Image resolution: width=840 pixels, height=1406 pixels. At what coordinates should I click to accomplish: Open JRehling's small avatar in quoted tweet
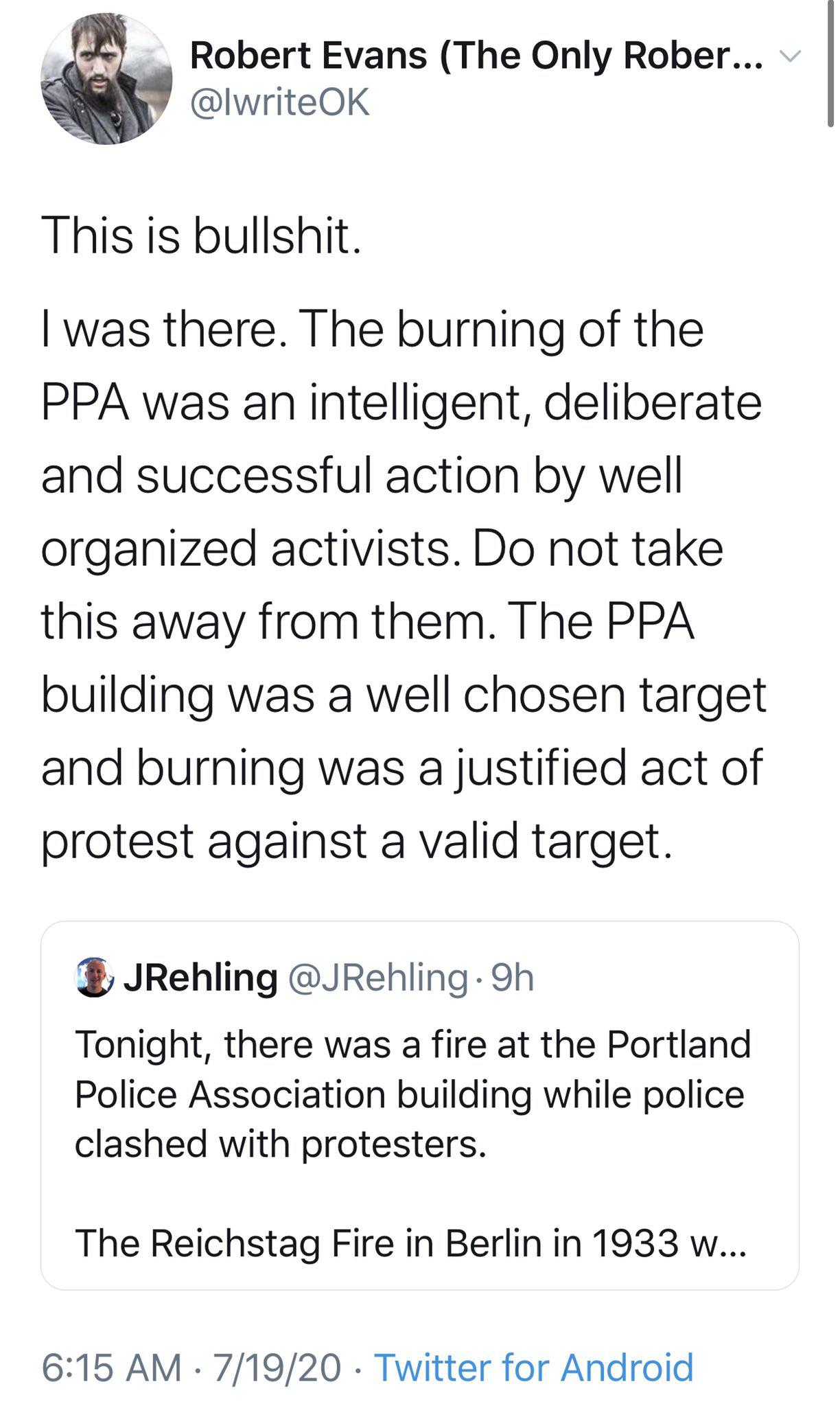(94, 977)
